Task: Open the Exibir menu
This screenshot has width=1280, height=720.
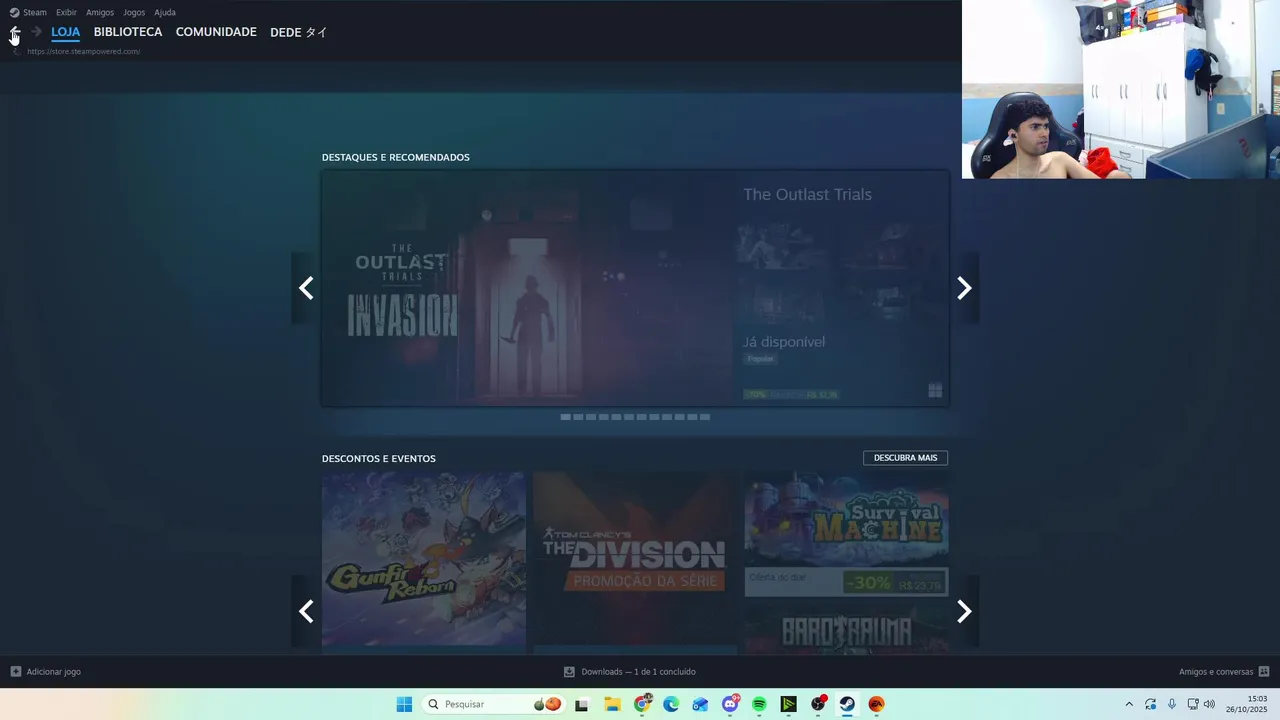Action: (66, 12)
